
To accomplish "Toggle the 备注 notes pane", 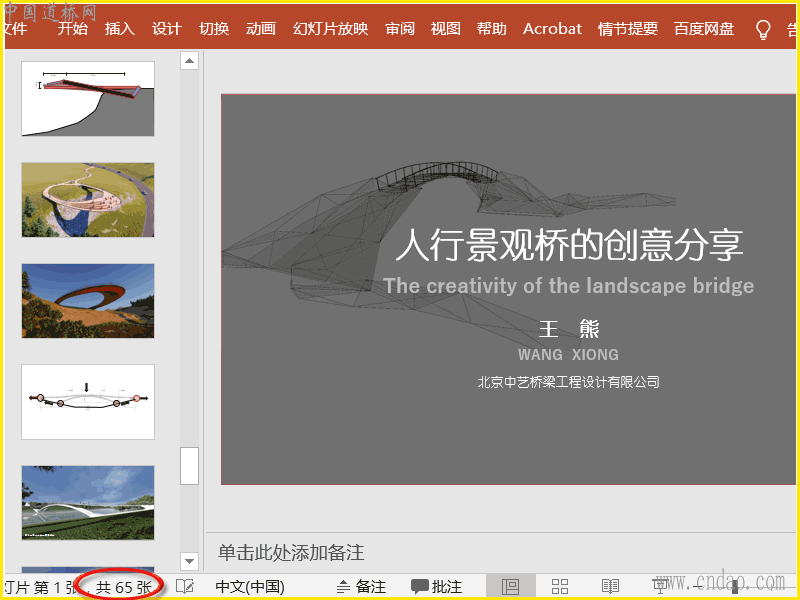I will [x=361, y=587].
